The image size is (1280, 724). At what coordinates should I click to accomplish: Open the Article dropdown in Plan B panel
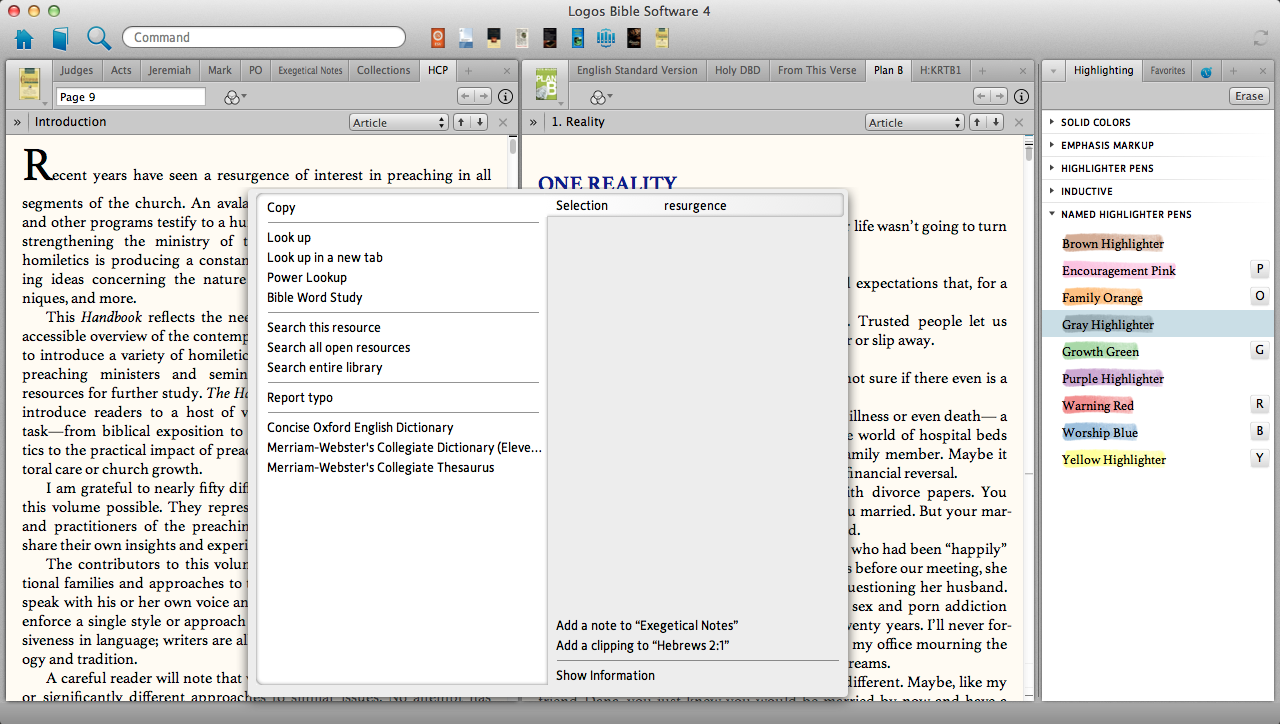pyautogui.click(x=915, y=122)
